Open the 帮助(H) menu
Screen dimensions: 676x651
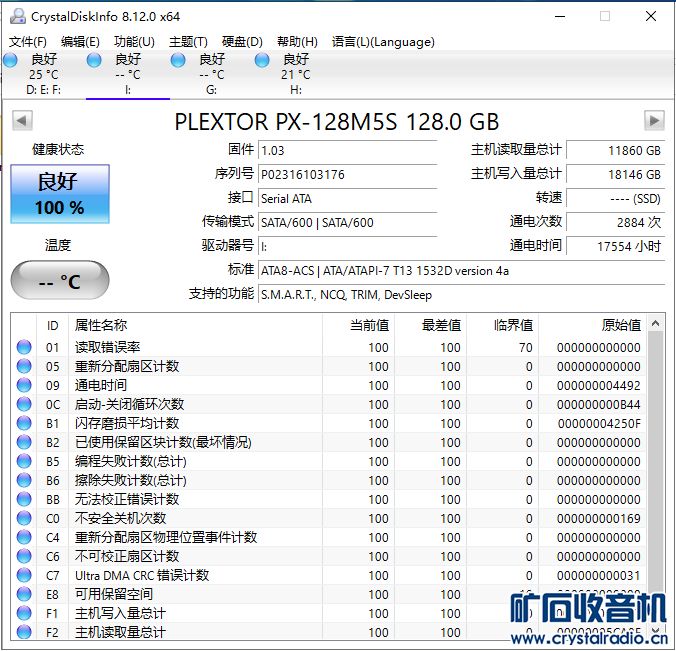point(297,42)
